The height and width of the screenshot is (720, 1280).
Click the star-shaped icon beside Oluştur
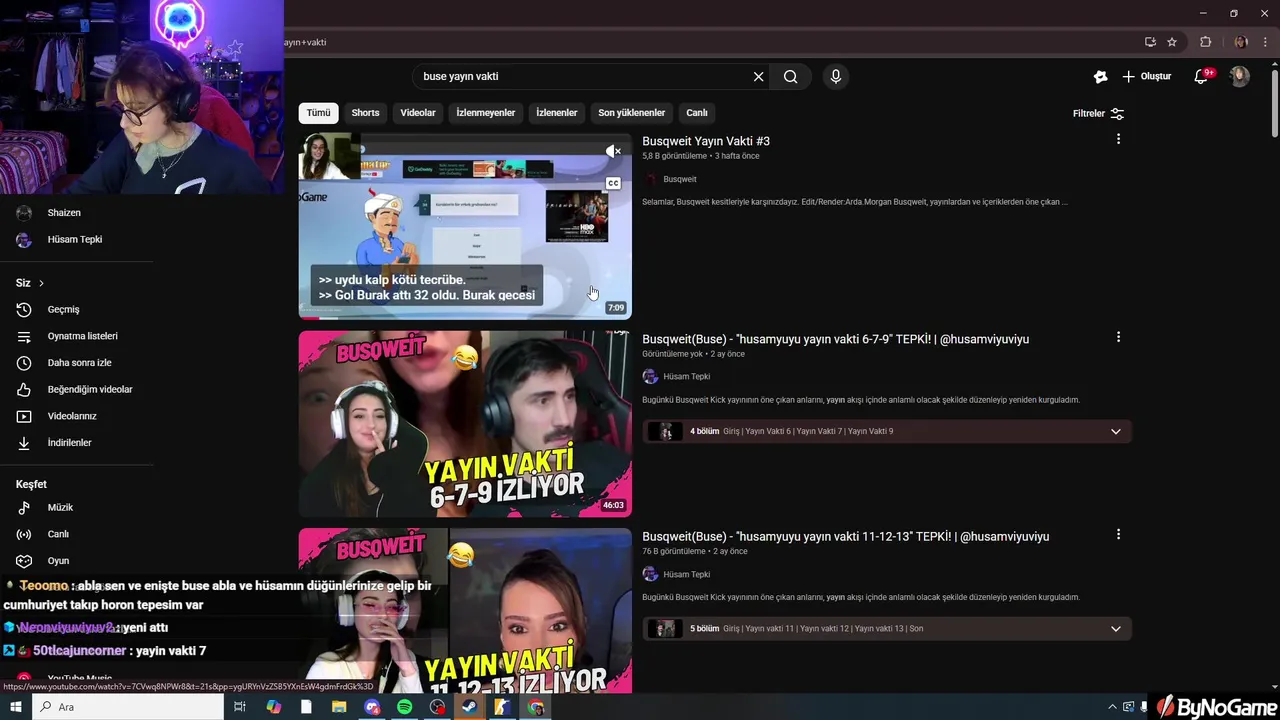[x=1100, y=77]
